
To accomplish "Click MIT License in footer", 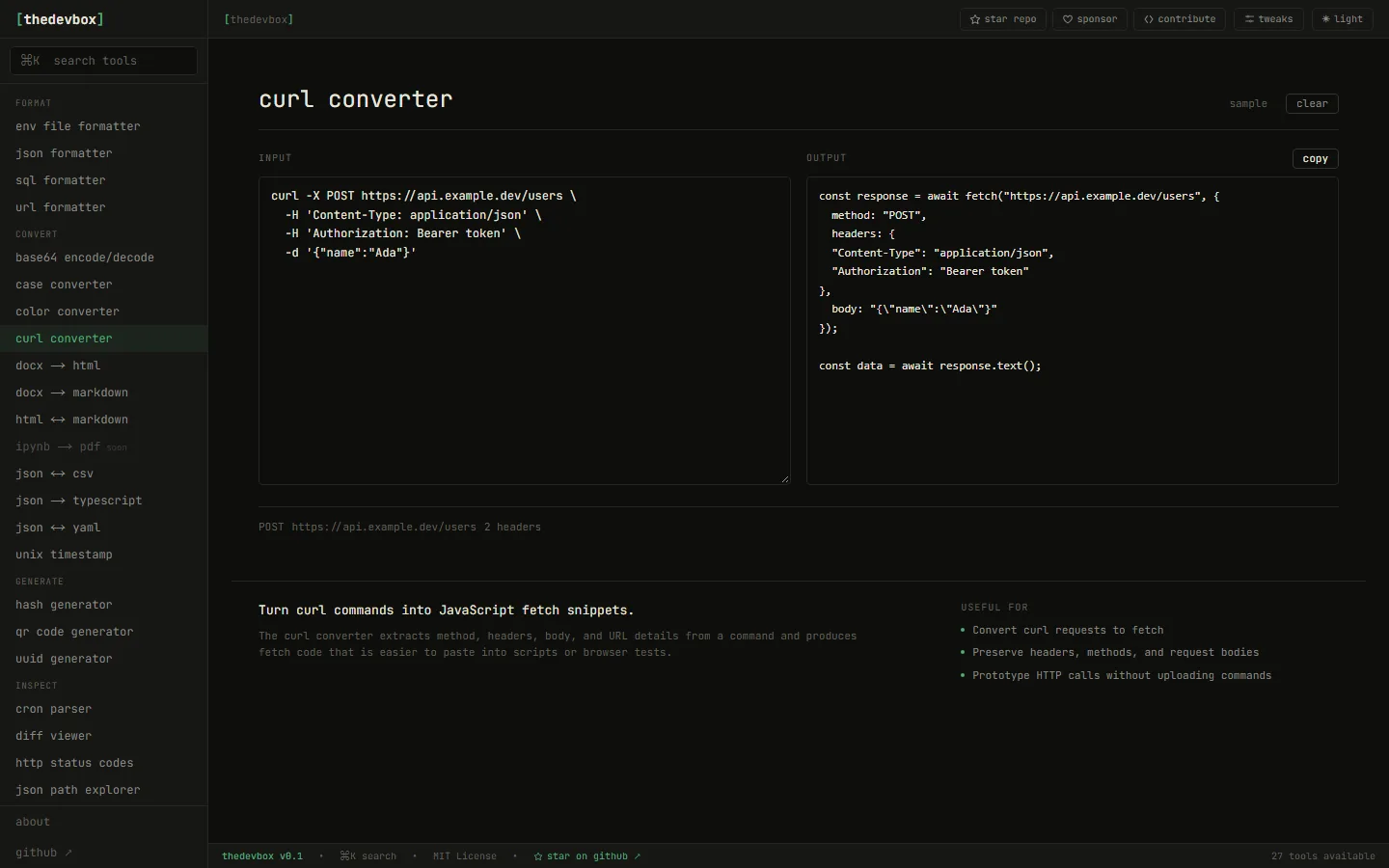I will tap(465, 856).
